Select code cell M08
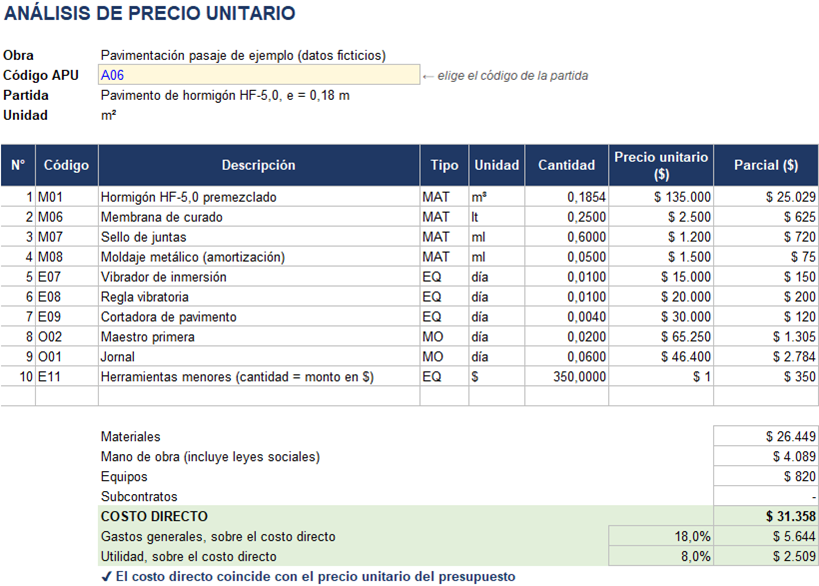Image resolution: width=819 pixels, height=586 pixels. tap(66, 256)
